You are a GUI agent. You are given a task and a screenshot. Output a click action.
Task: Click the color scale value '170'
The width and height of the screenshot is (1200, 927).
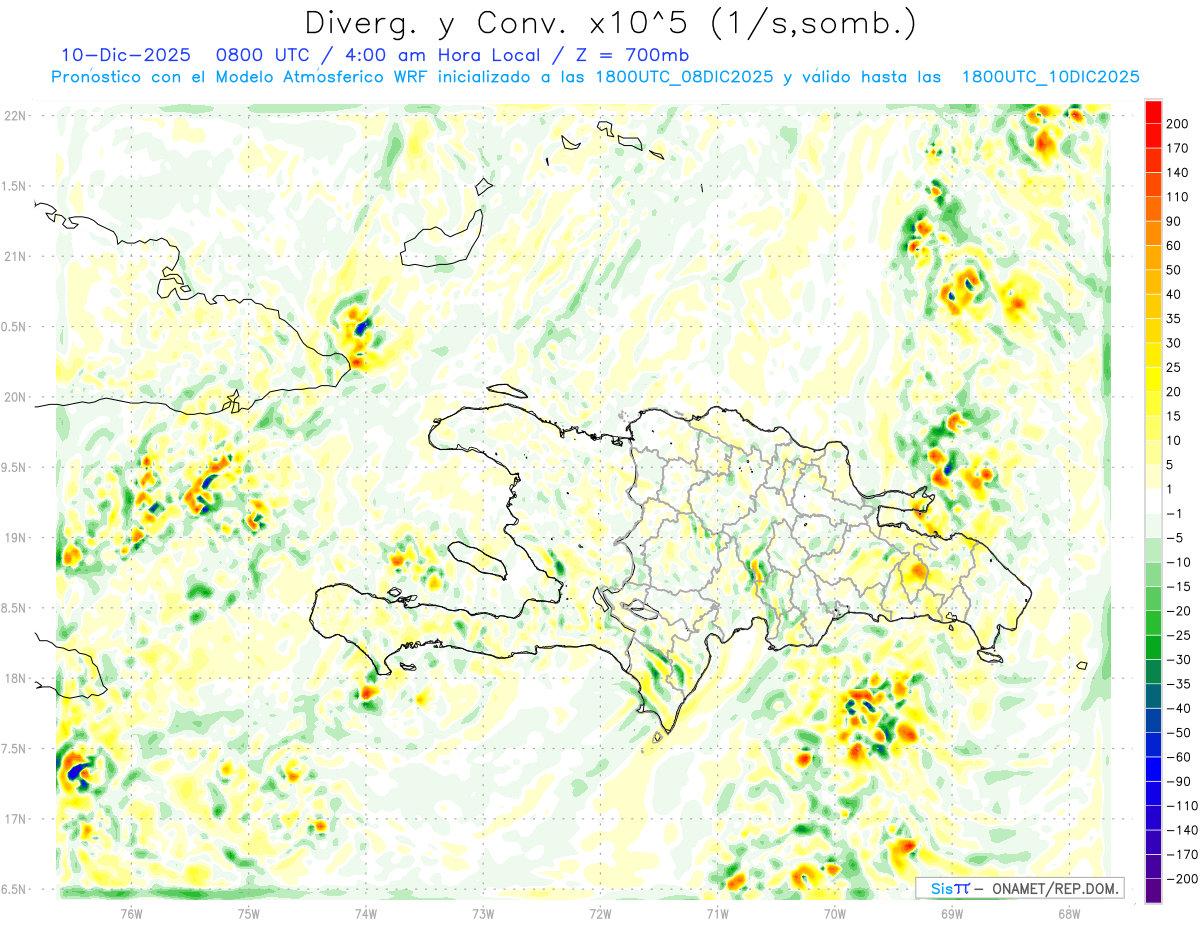pyautogui.click(x=1178, y=148)
